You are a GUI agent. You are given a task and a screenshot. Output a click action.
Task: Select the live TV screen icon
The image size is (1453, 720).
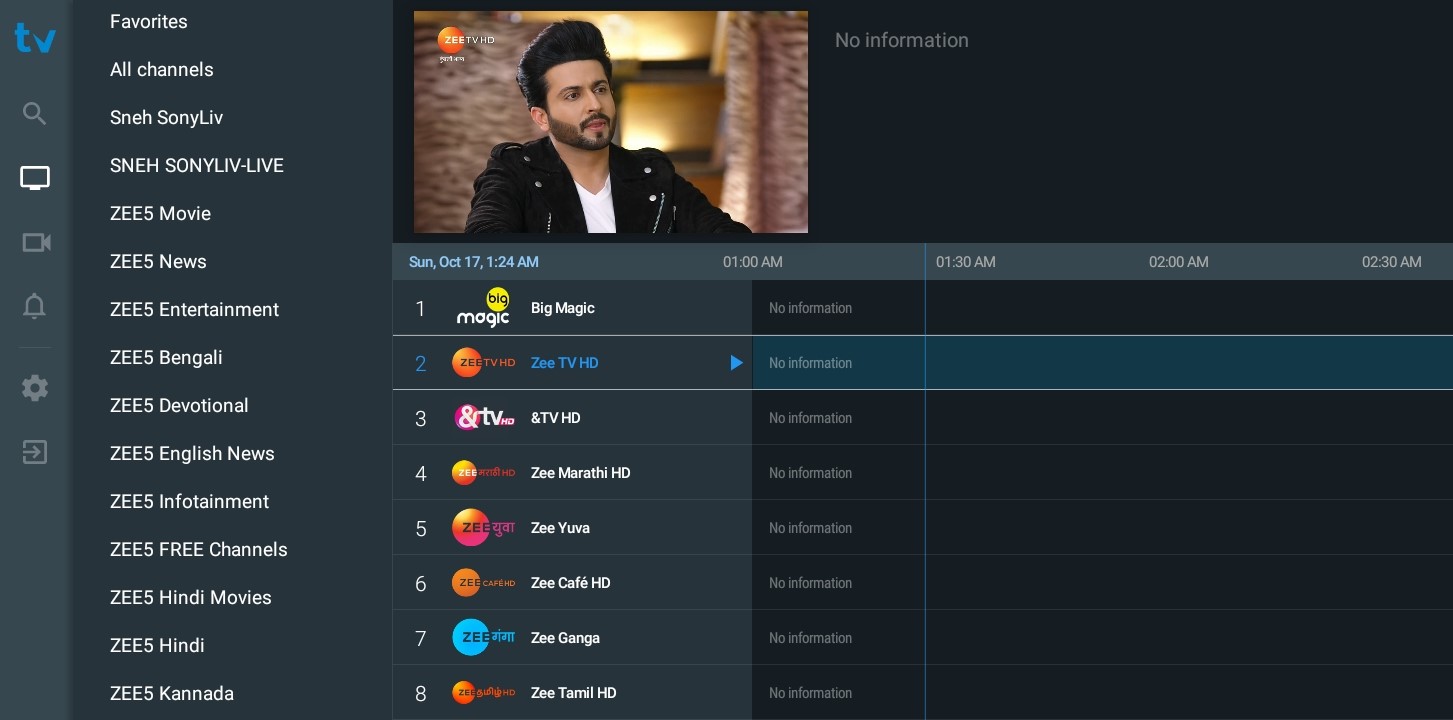pos(35,179)
